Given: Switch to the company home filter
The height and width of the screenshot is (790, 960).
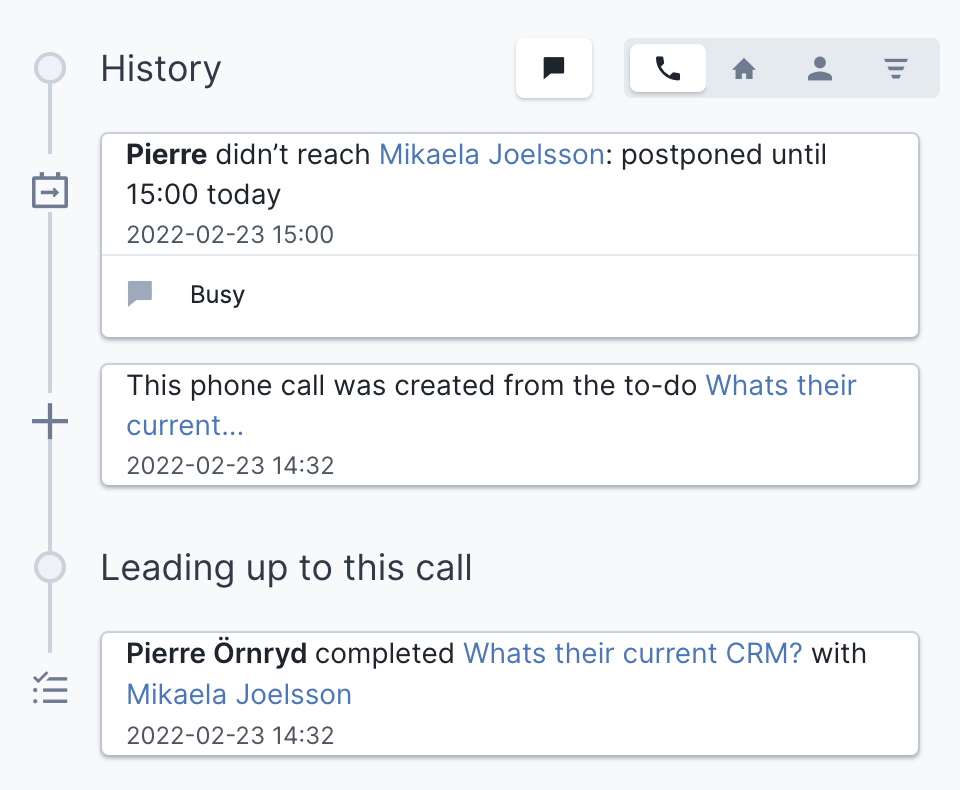Looking at the screenshot, I should [744, 68].
